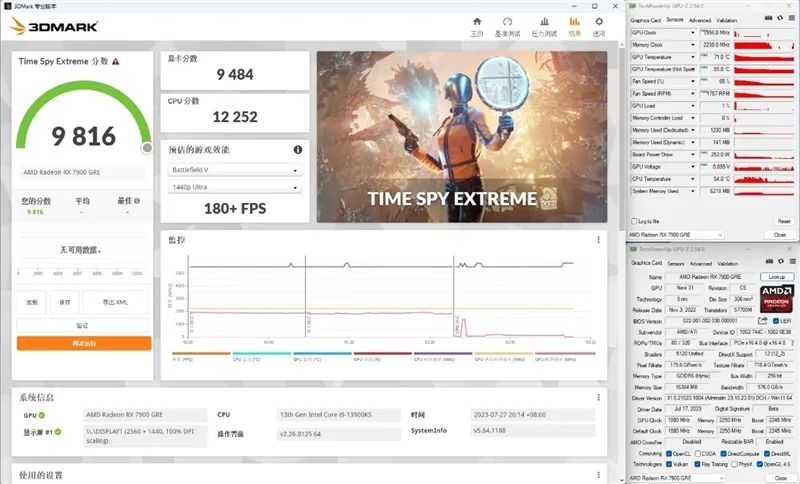Open GPU selector dropdown in GPU-Z Graphics Card window
Screen dimensions: 800x484
coord(676,478)
